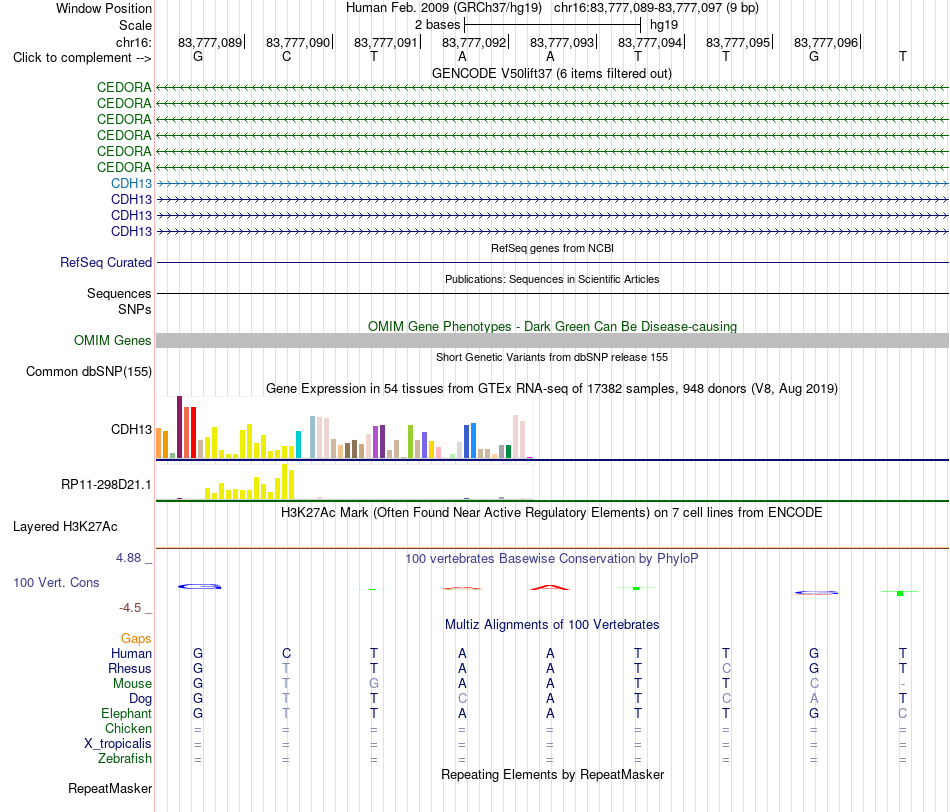Select the Zebrafish species label
Screen dimensions: 950x812
[124, 758]
